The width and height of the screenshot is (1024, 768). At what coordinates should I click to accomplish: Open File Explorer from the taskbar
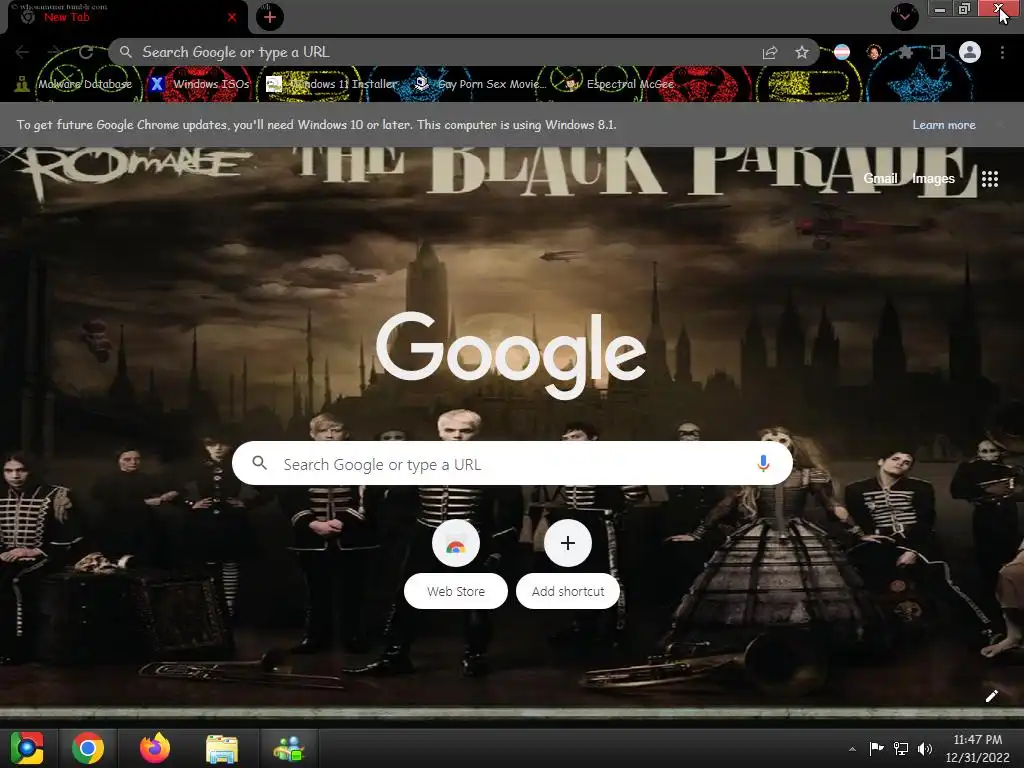[x=222, y=749]
